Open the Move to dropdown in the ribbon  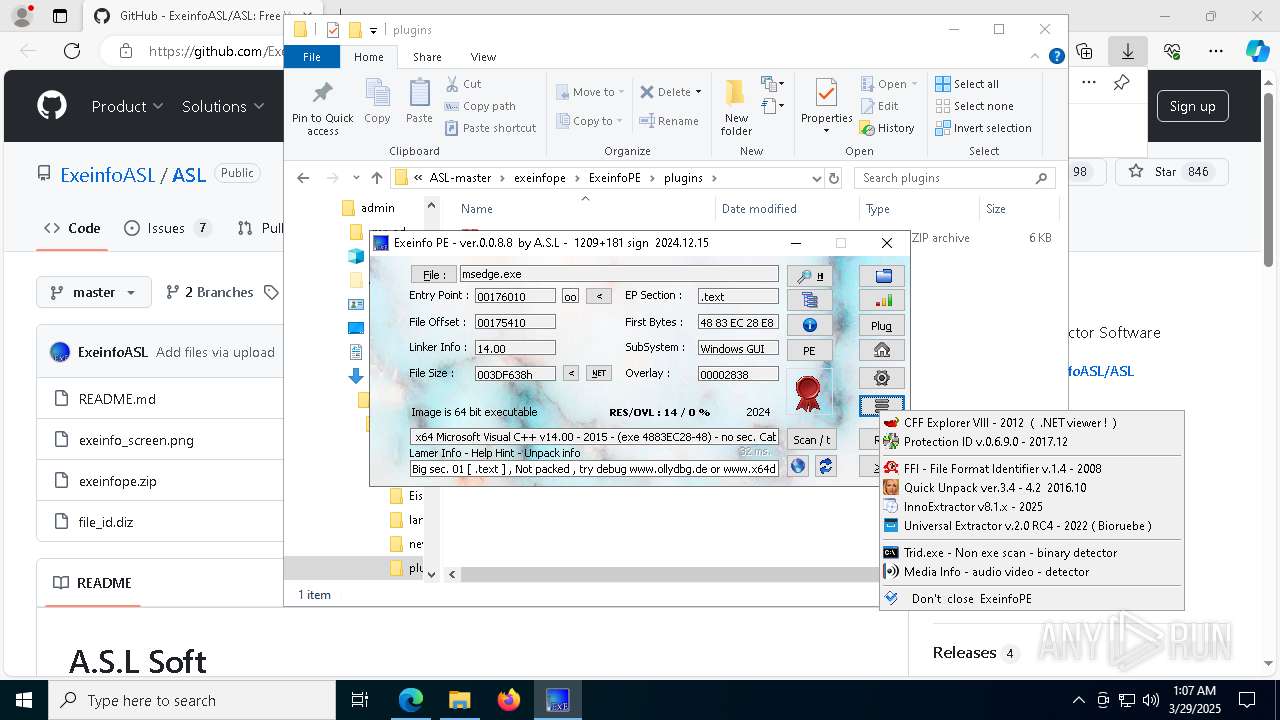[x=590, y=91]
